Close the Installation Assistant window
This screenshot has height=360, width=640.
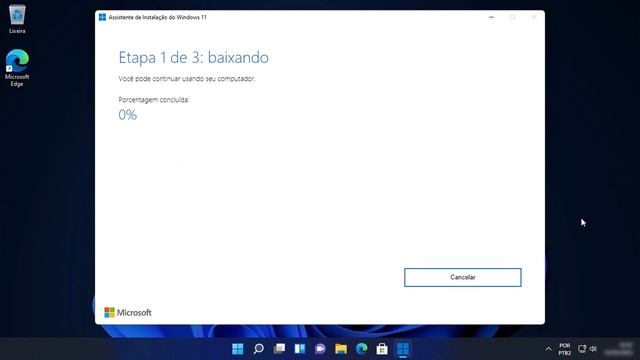534,17
